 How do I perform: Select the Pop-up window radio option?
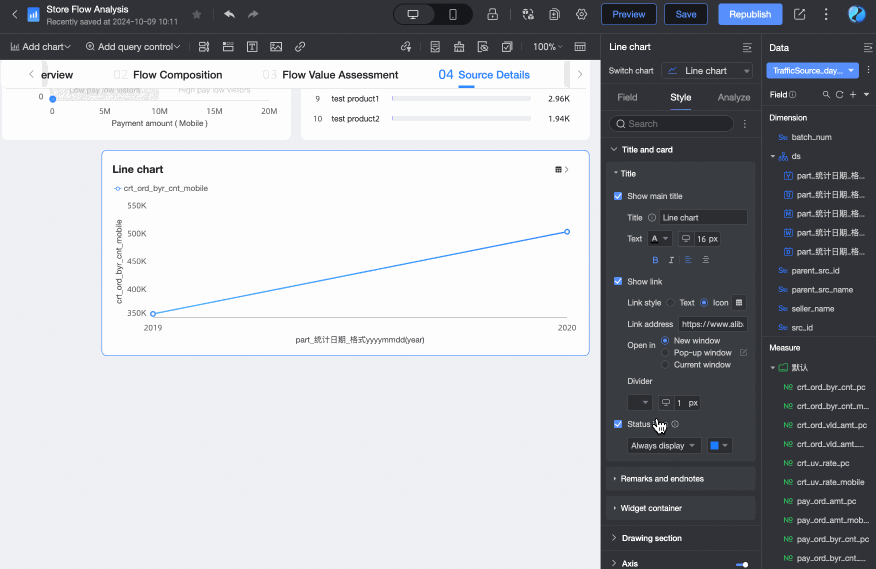(x=666, y=353)
